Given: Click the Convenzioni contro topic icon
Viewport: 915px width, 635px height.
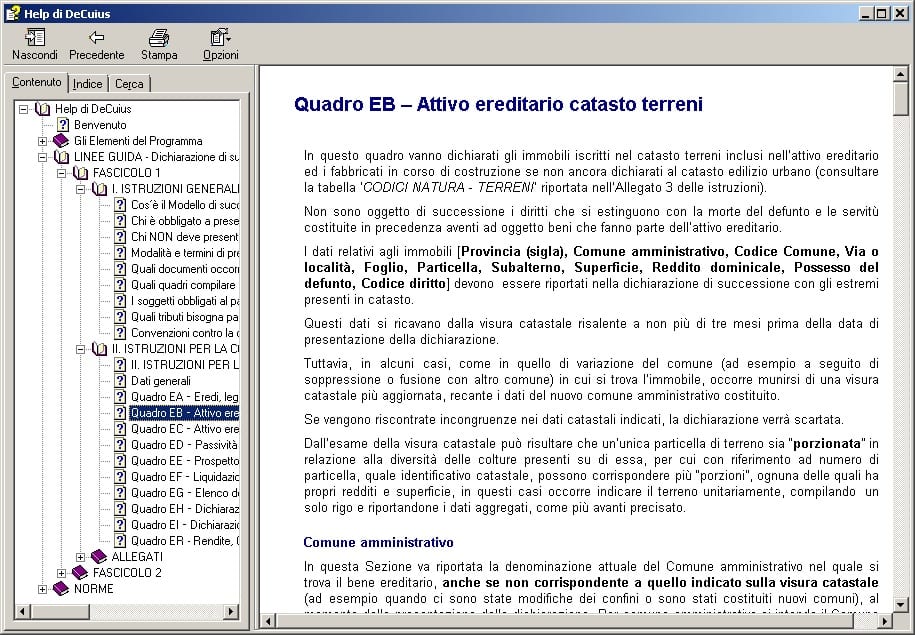Looking at the screenshot, I should point(120,333).
